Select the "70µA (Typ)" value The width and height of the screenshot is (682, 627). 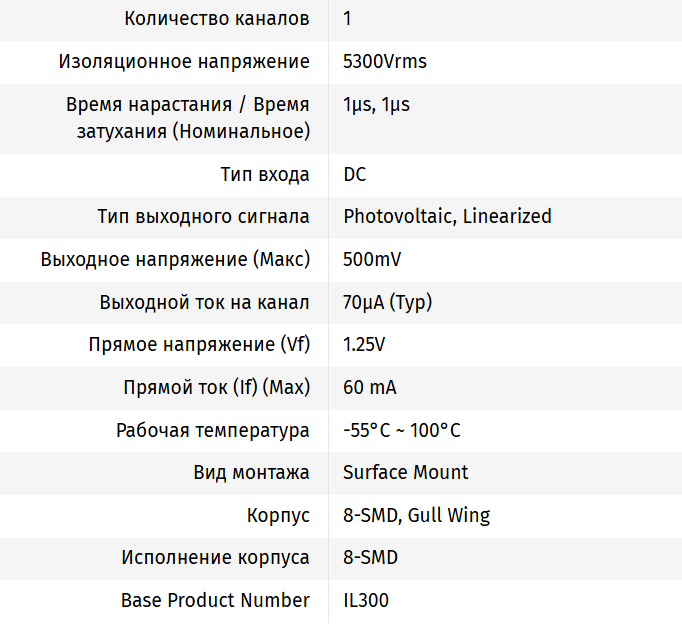click(x=387, y=302)
